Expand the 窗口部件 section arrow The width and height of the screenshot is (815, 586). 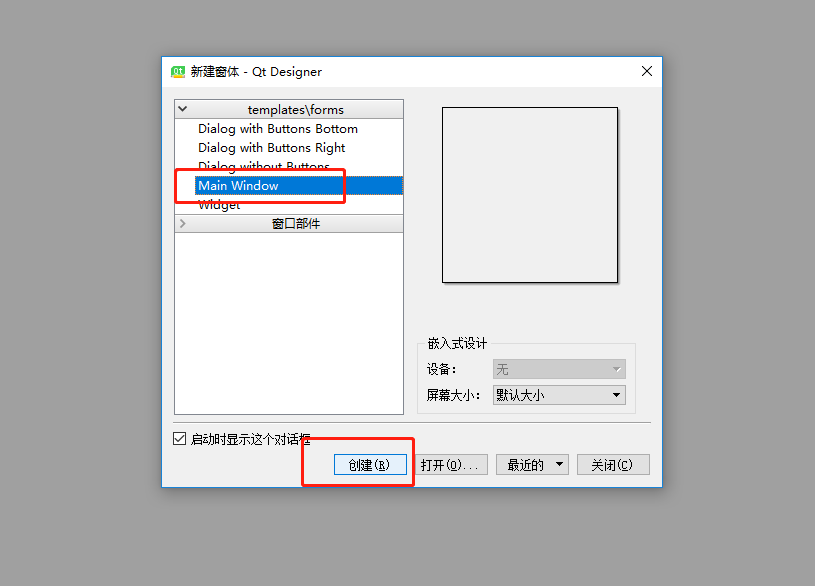tap(182, 224)
